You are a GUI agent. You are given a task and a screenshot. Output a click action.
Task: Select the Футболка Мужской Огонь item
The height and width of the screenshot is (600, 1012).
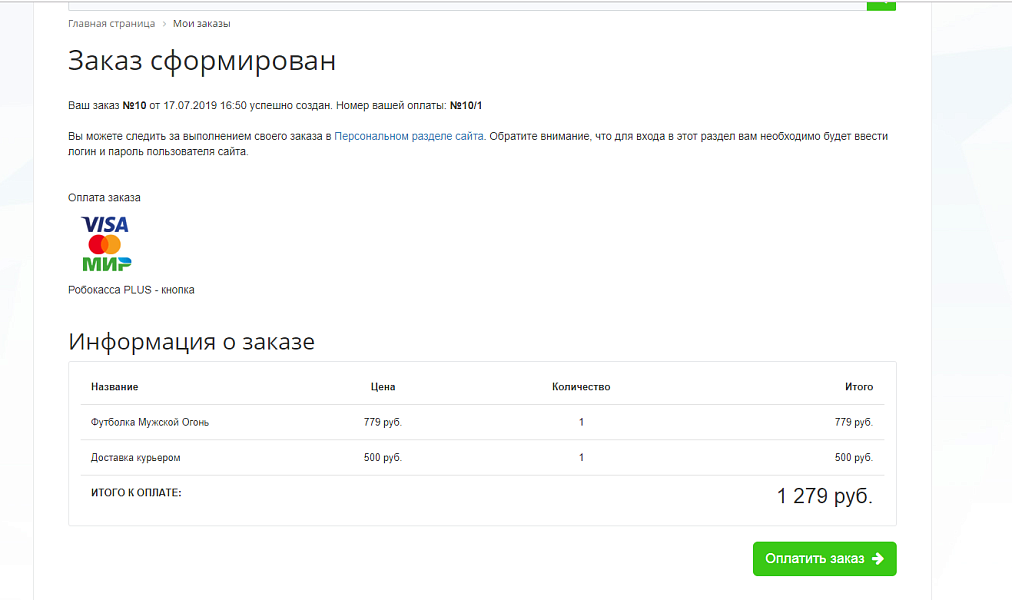(x=150, y=422)
